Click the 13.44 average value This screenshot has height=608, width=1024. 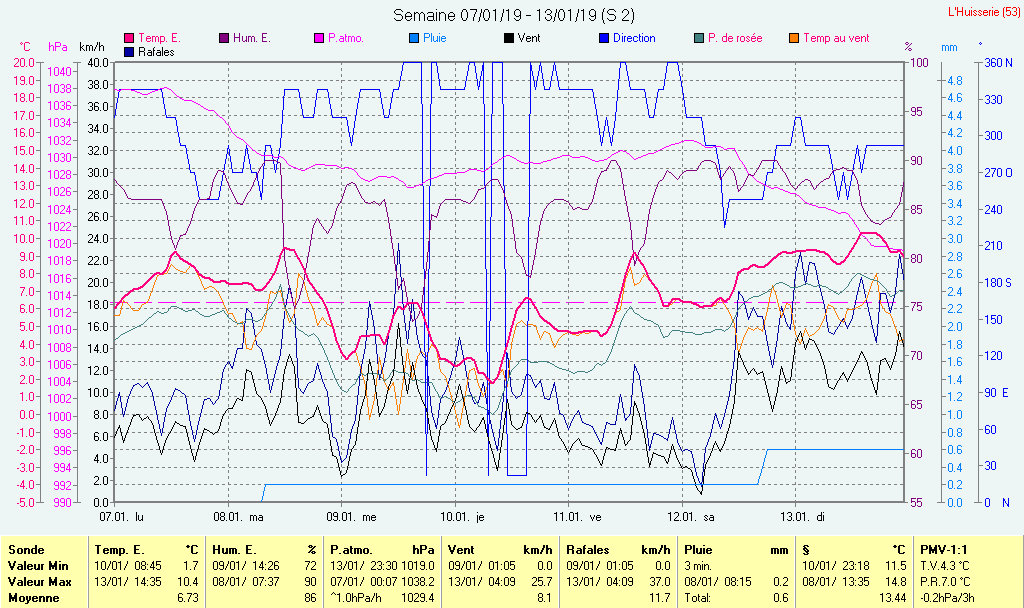[893, 598]
